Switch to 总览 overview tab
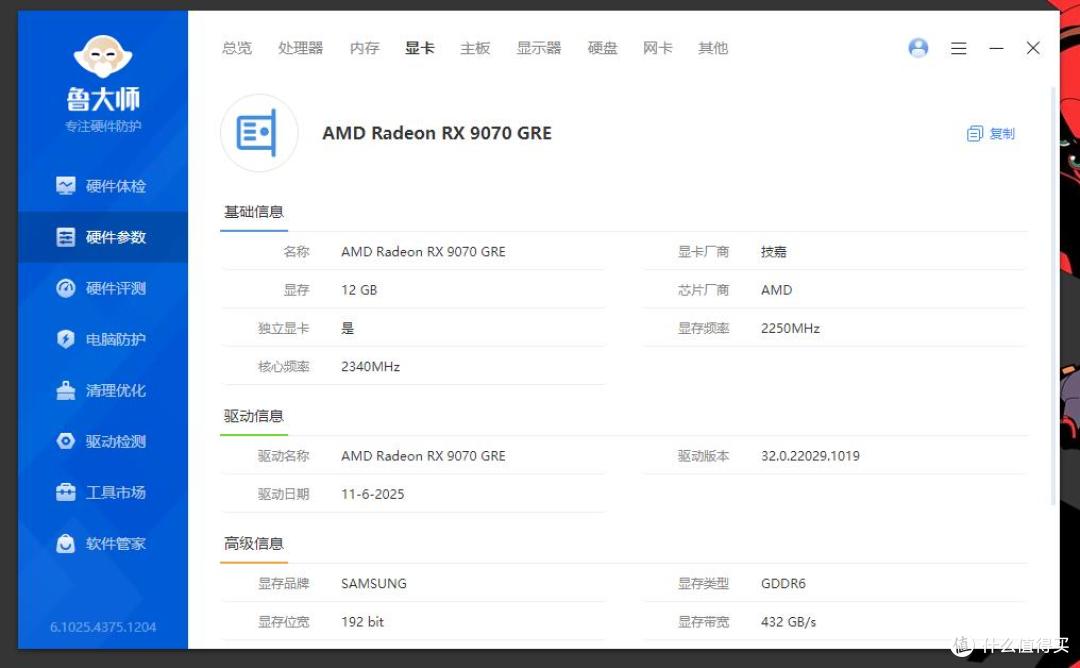Image resolution: width=1080 pixels, height=668 pixels. point(237,48)
